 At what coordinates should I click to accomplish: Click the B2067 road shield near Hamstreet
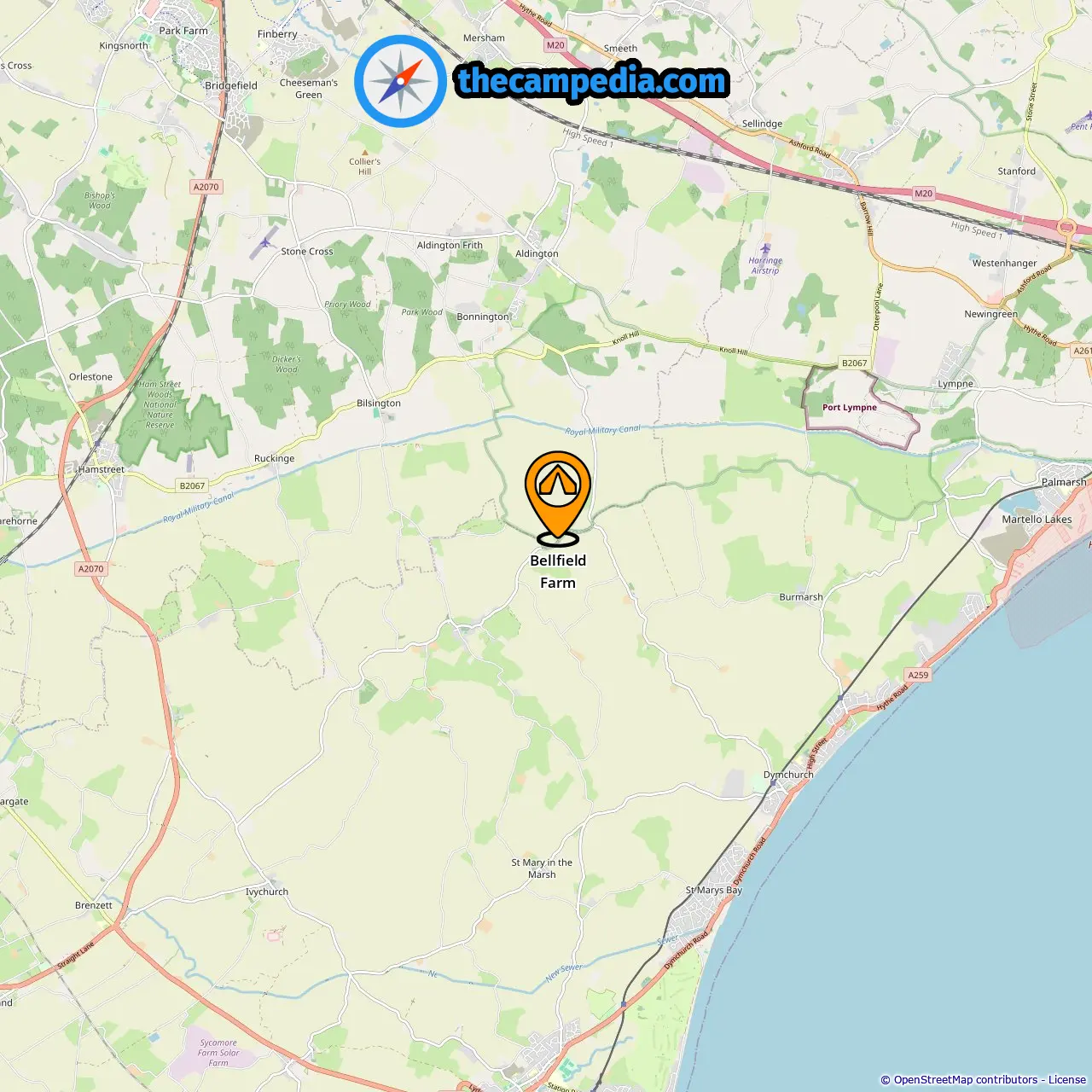192,485
